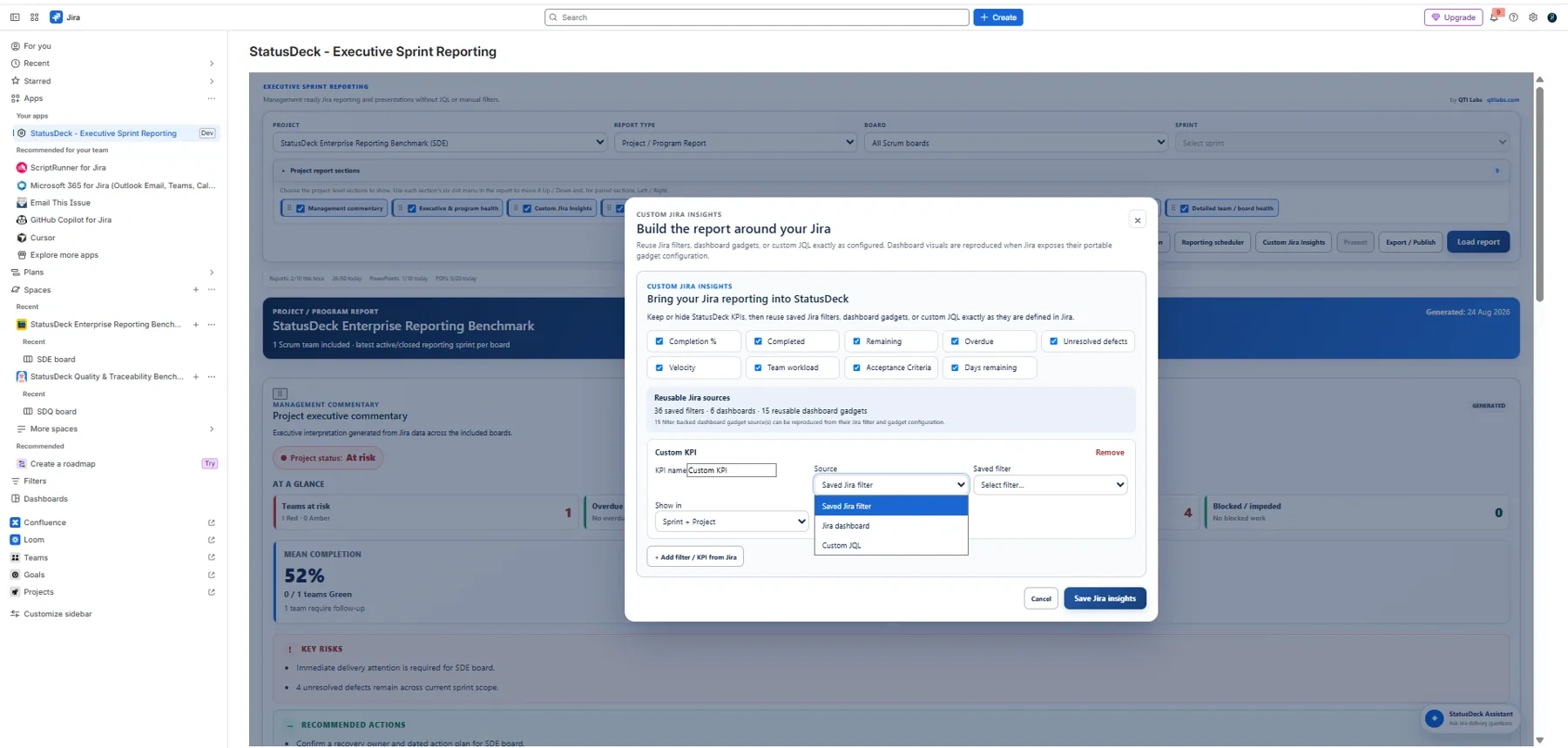This screenshot has height=748, width=1568.
Task: Toggle Days remaining checkbox
Action: pyautogui.click(x=955, y=367)
